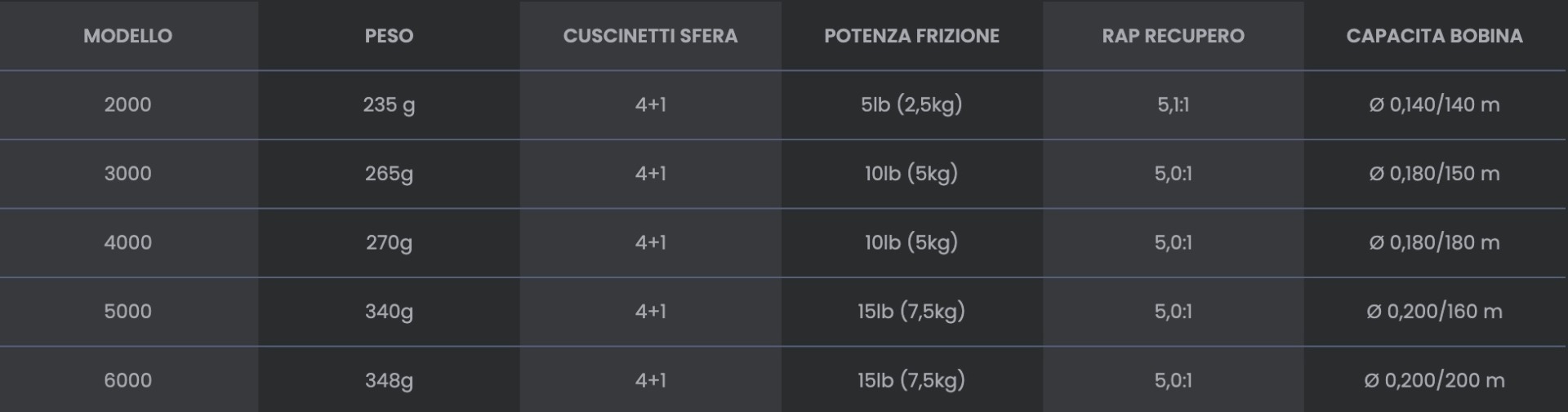The height and width of the screenshot is (412, 1568).
Task: Click the model 3000 row label
Action: 128,173
